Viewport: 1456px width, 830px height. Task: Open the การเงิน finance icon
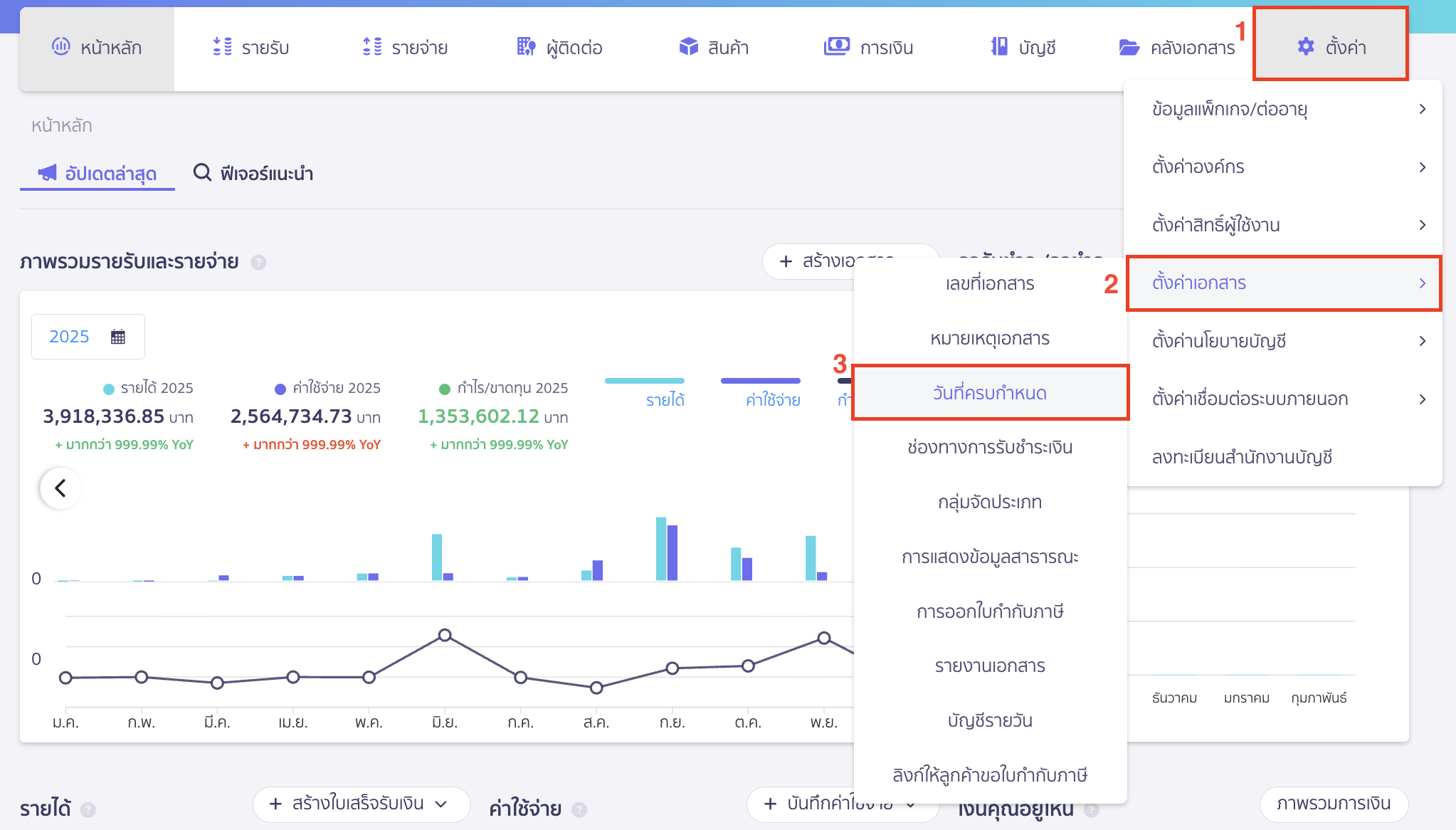[x=838, y=46]
